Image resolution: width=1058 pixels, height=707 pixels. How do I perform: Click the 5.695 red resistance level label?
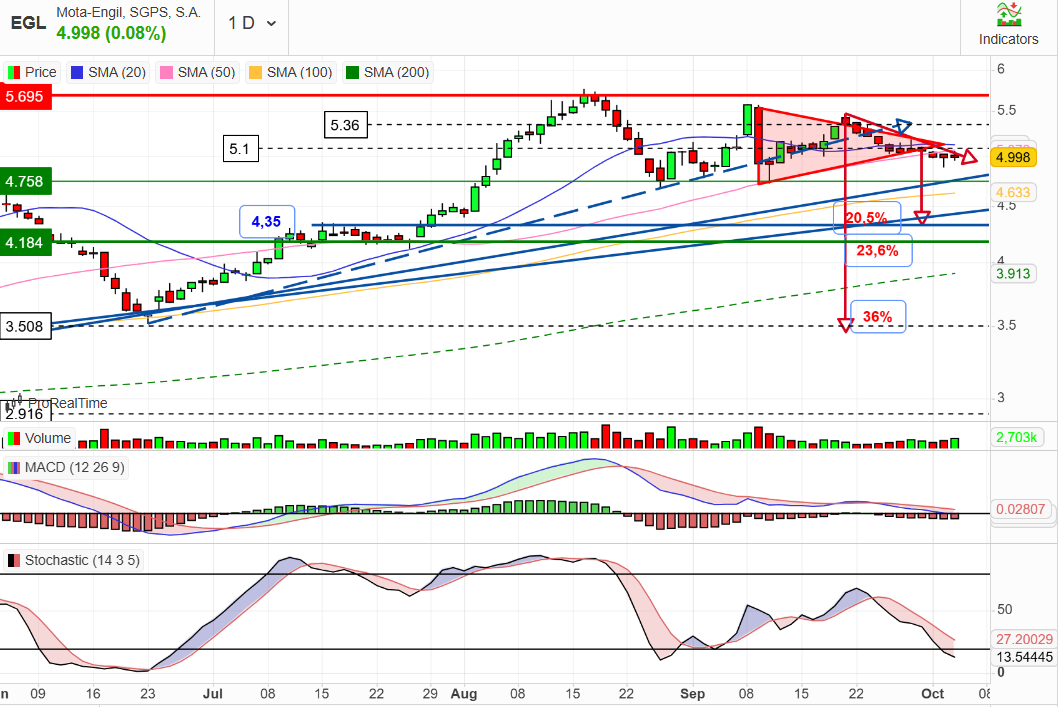coord(25,96)
